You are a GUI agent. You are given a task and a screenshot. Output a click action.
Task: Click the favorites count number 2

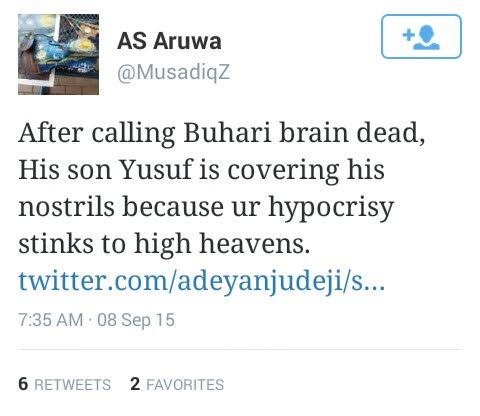135,384
